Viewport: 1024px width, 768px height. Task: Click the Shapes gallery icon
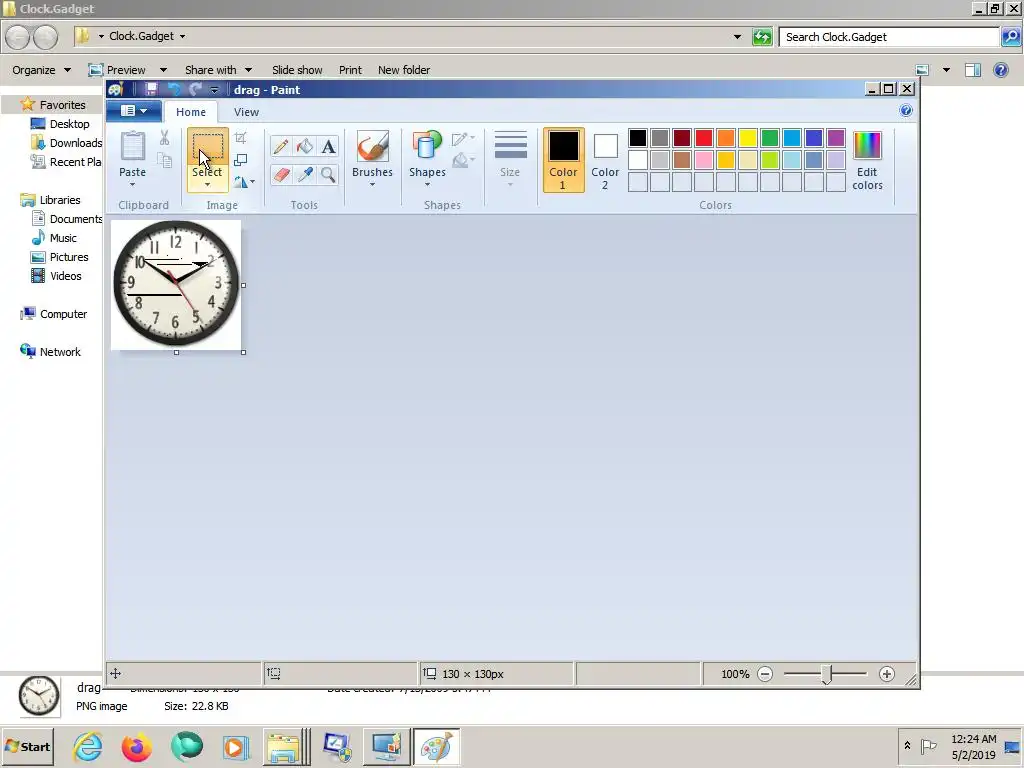click(427, 146)
